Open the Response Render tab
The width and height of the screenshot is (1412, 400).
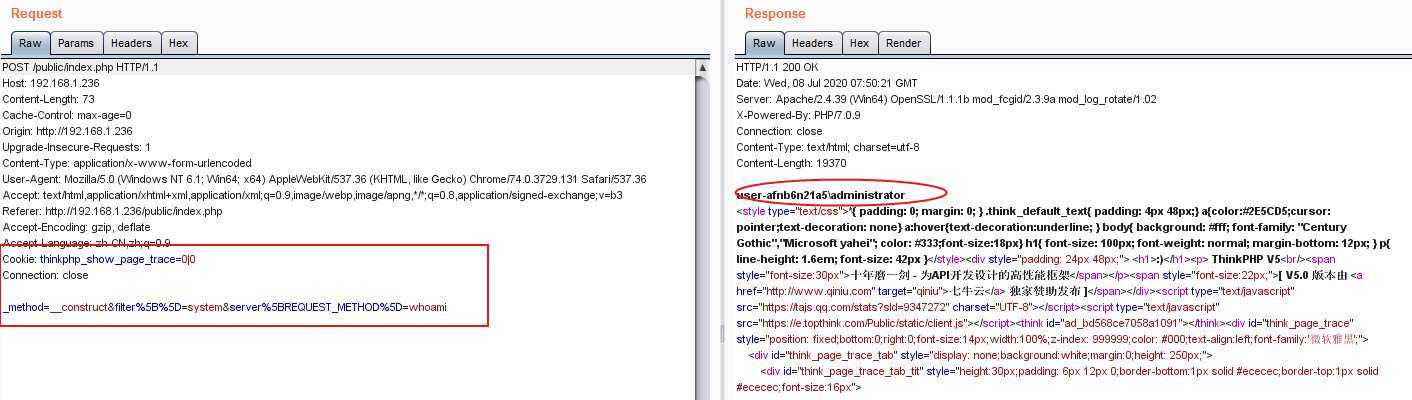[904, 43]
